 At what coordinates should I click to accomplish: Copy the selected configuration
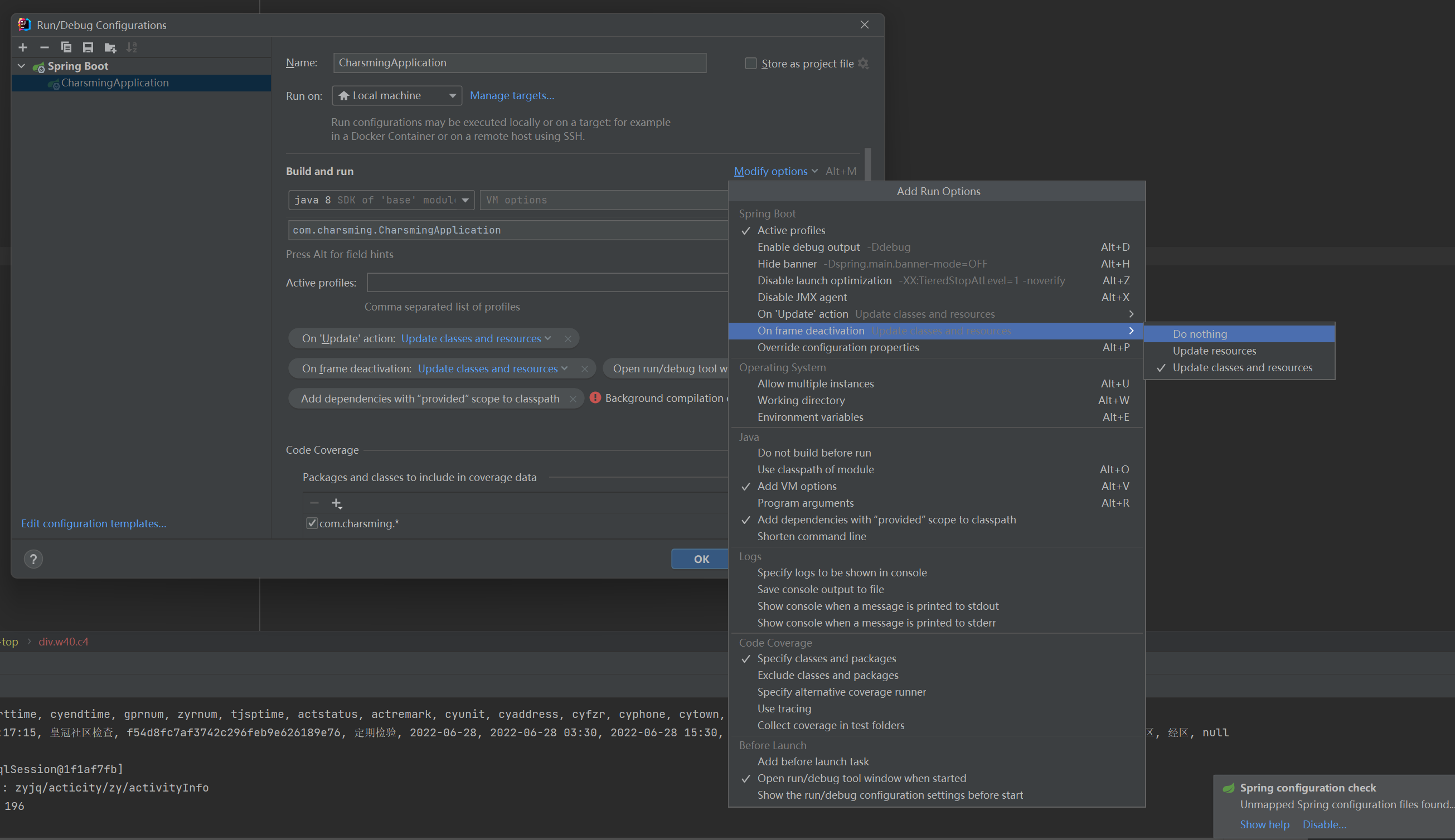(x=66, y=47)
